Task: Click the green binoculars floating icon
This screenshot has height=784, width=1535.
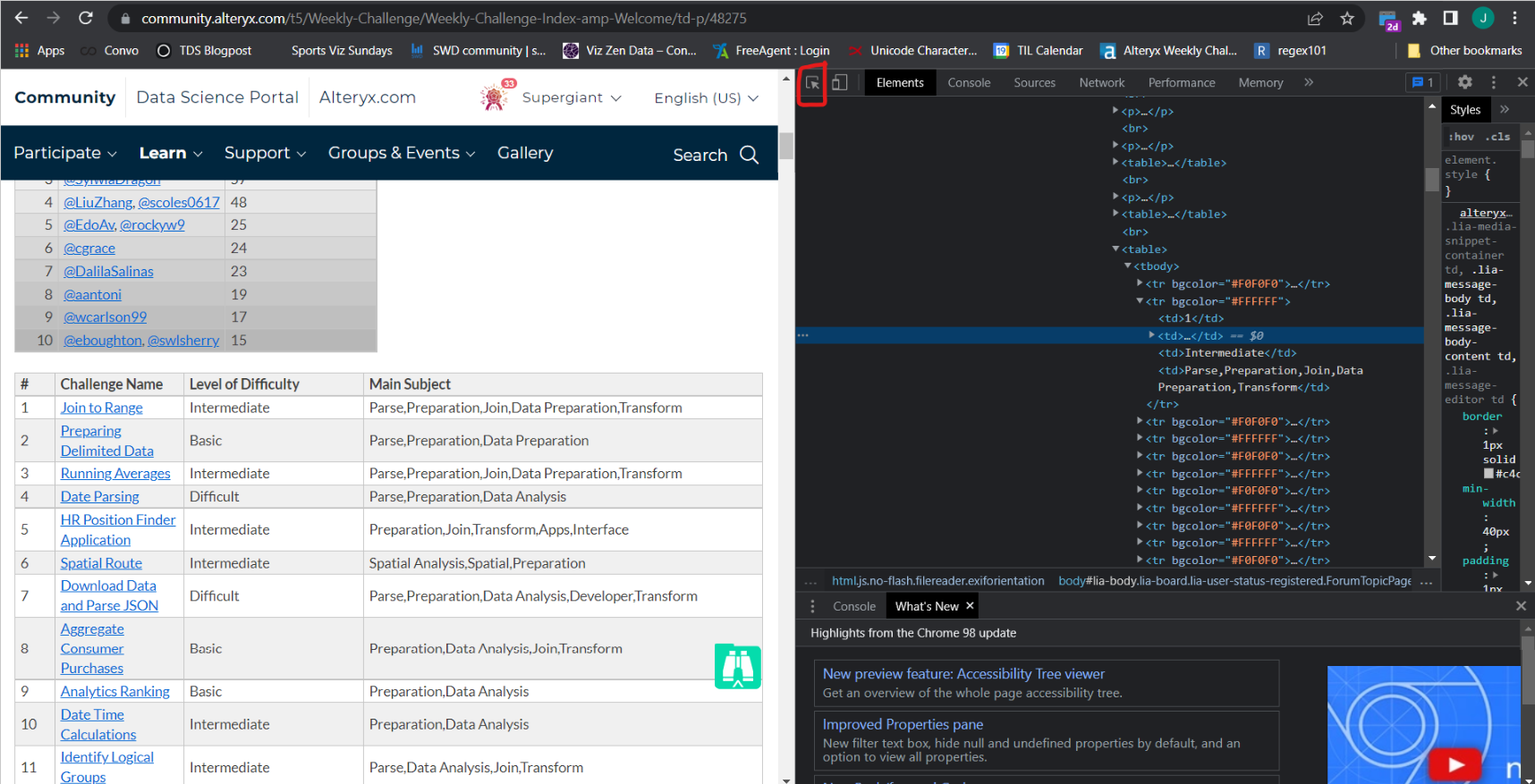Action: click(737, 667)
